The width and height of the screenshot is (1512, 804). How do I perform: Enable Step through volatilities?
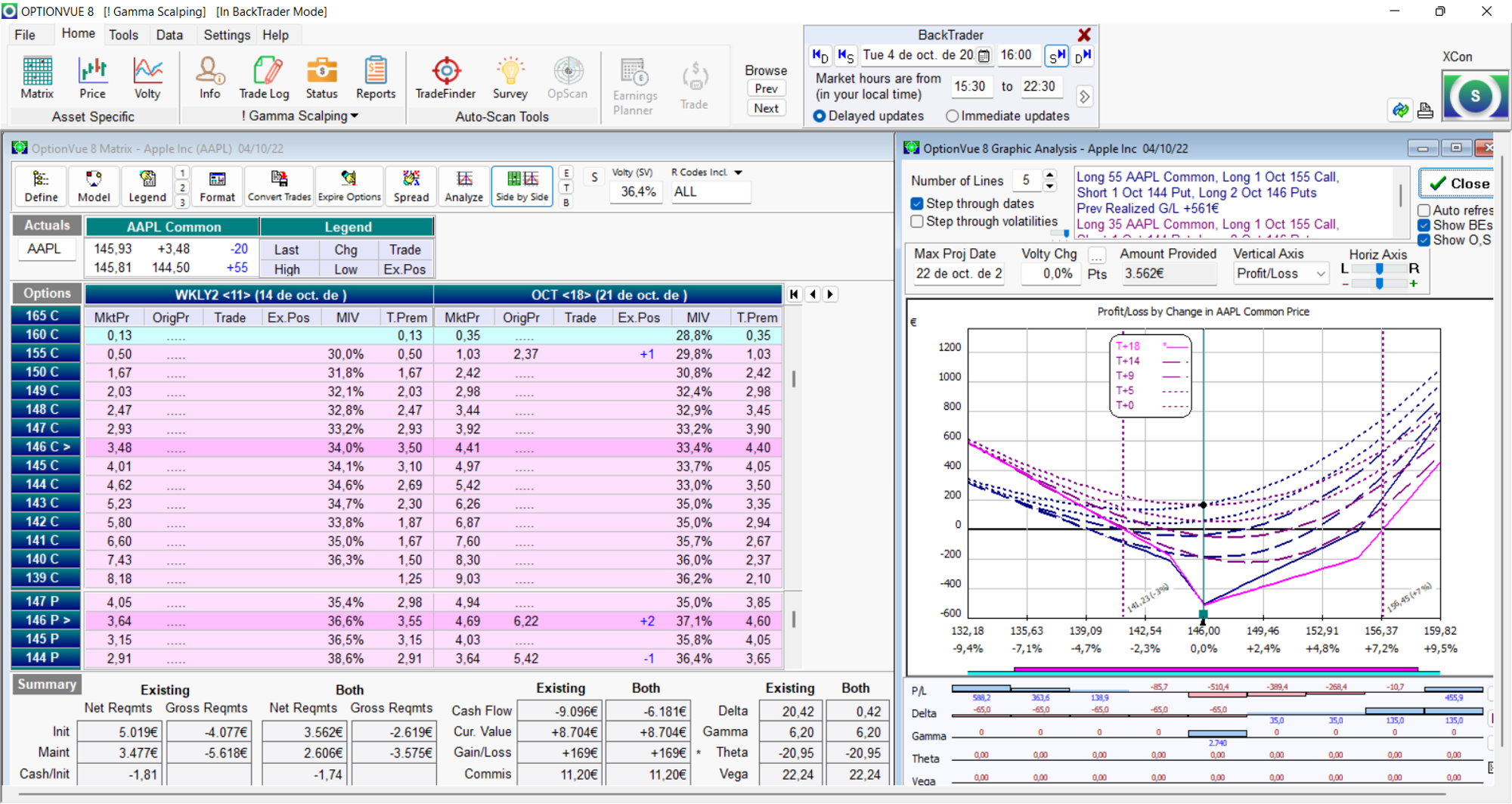pyautogui.click(x=917, y=222)
